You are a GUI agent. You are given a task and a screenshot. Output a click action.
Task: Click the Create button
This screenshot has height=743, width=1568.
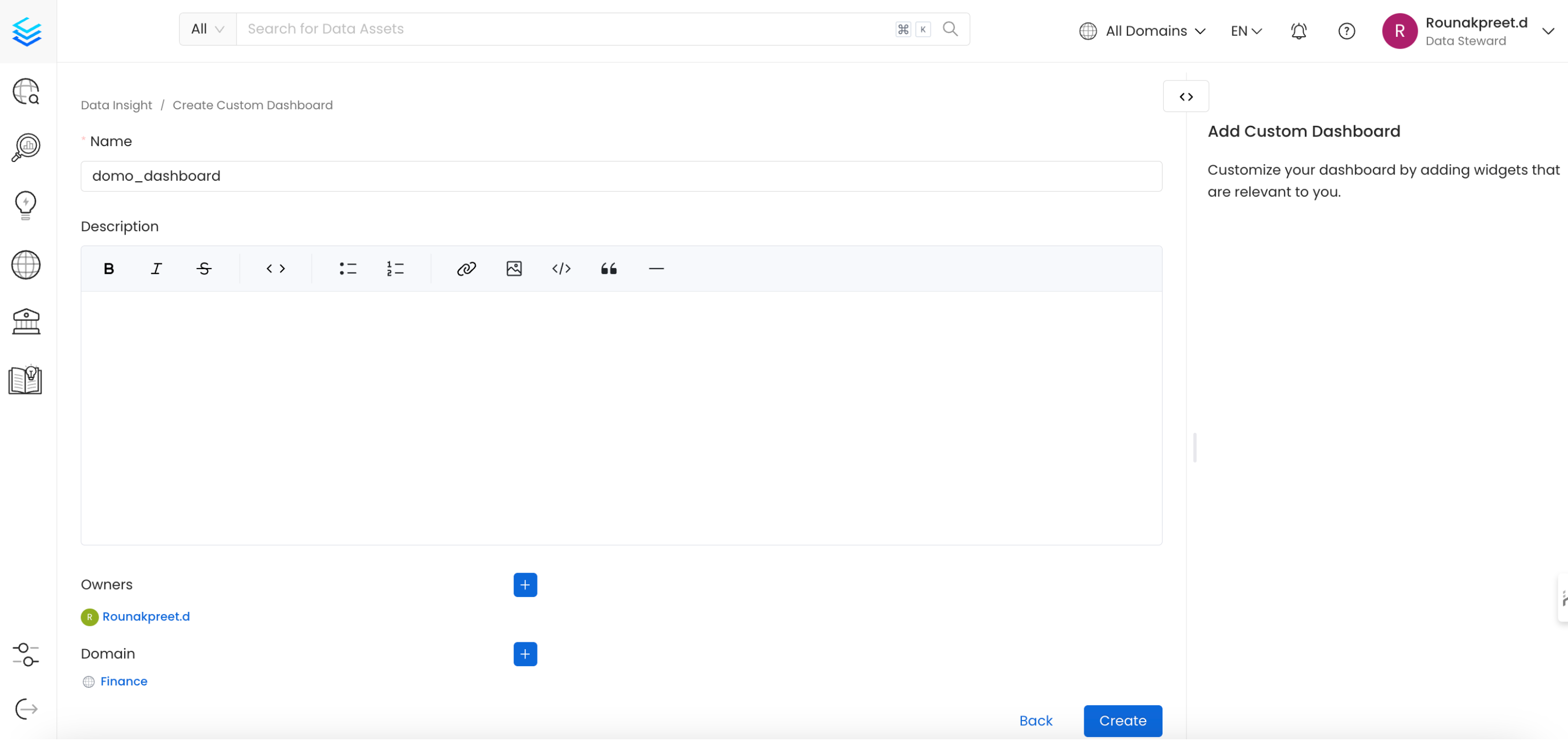tap(1123, 721)
